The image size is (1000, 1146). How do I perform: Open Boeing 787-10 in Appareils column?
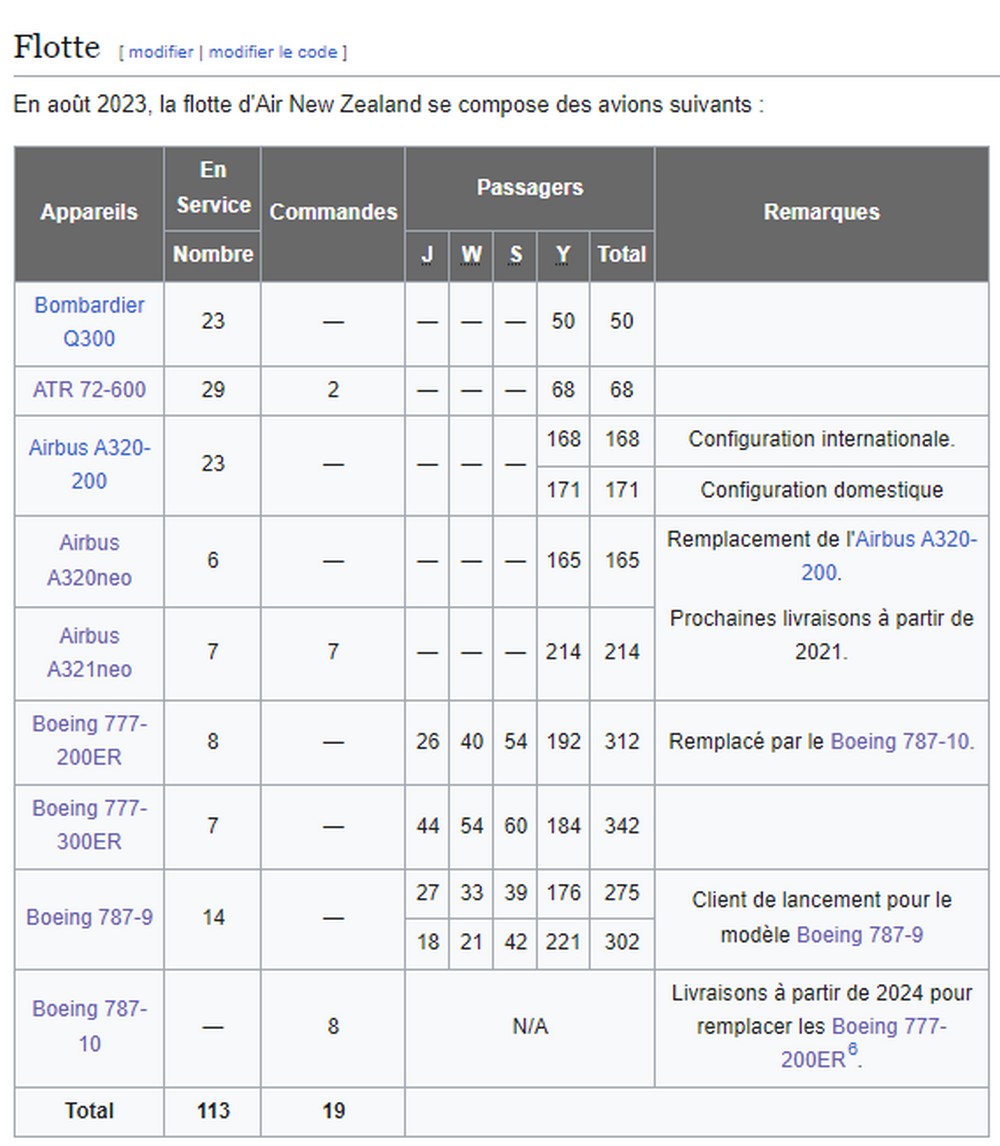point(89,1026)
